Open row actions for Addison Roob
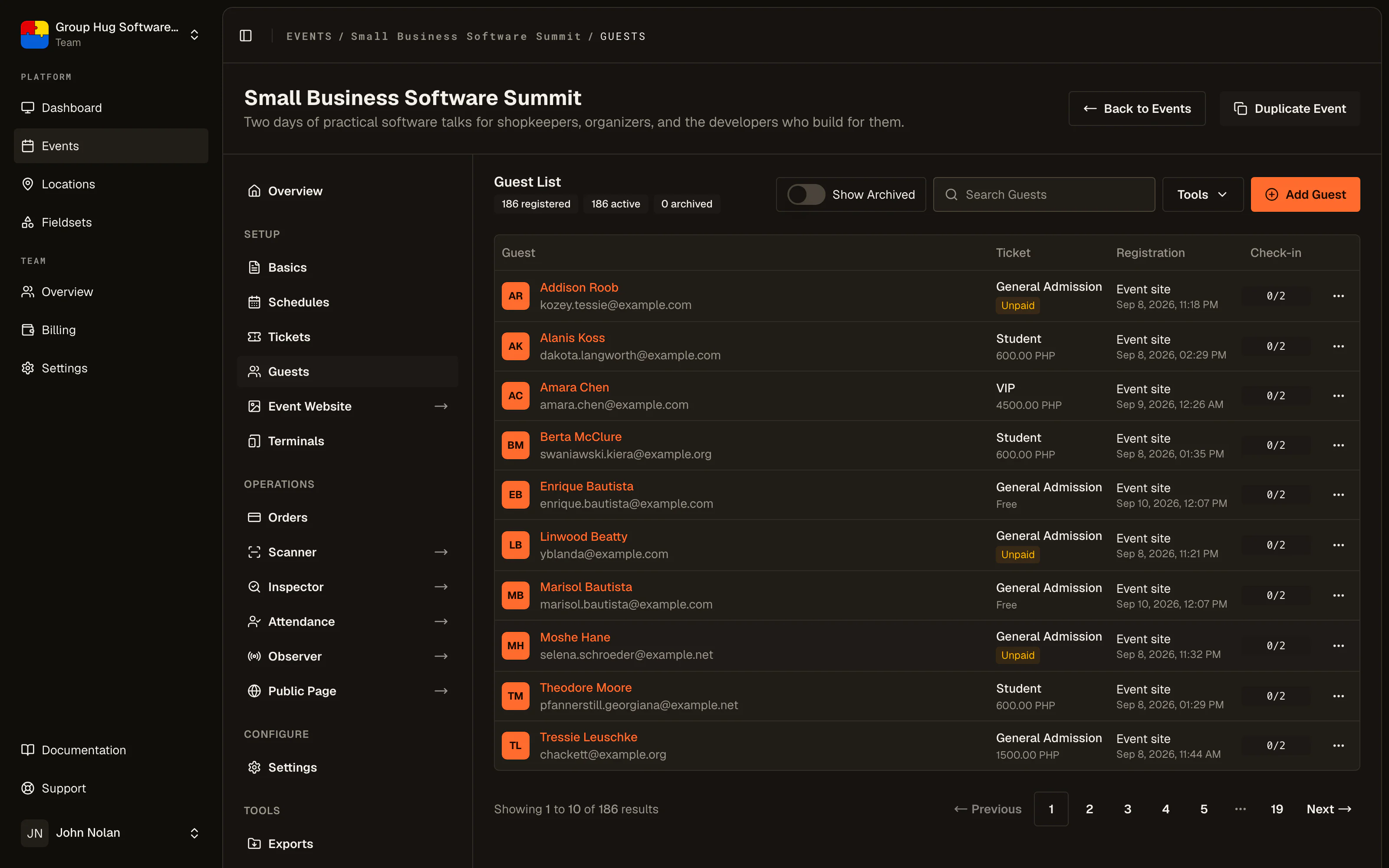This screenshot has width=1389, height=868. (x=1339, y=296)
